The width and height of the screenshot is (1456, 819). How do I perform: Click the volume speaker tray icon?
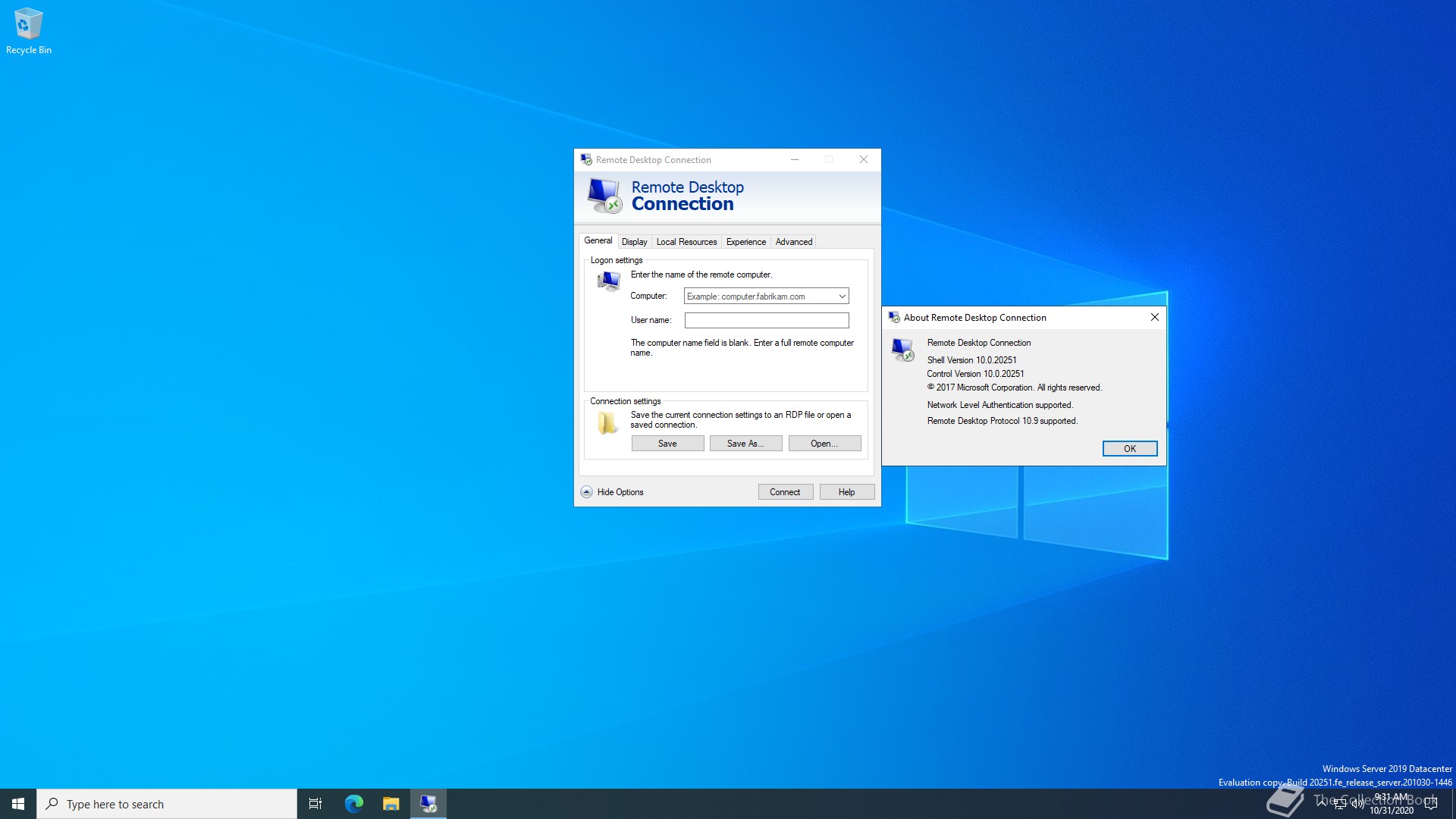(1357, 804)
